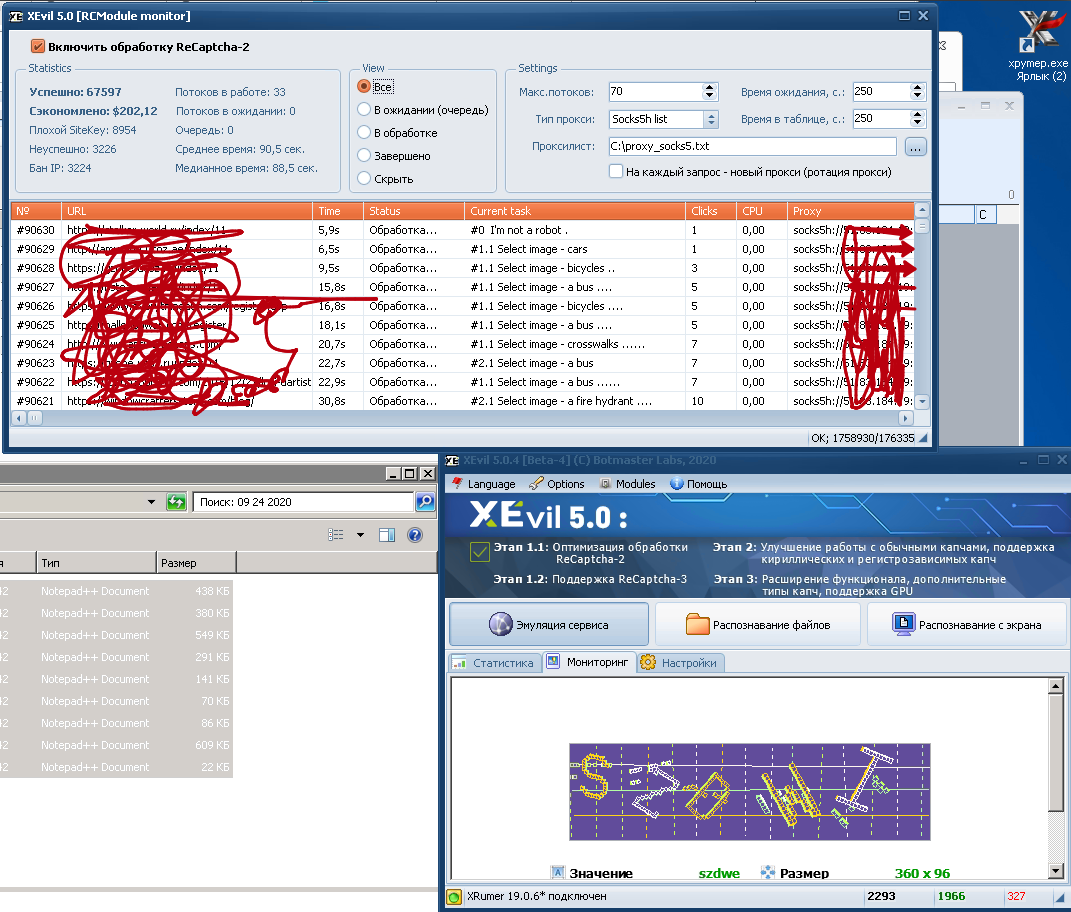Screen dimensions: 1071x912
Task: Click the Size (Размер) icon under captcha
Action: click(768, 873)
